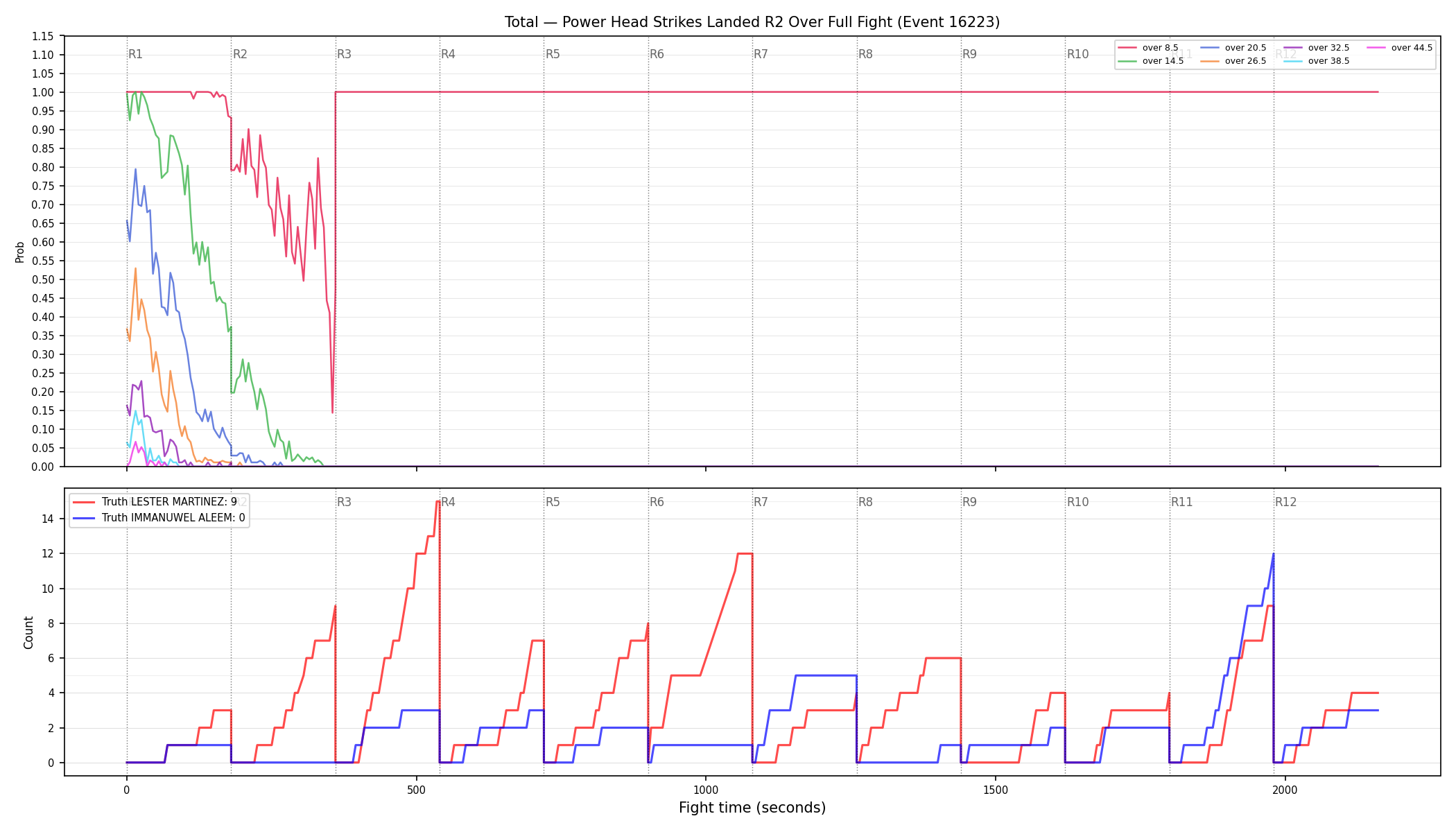Click the R6 round marker in count chart
Screen dimensions: 1456x832
(x=657, y=502)
